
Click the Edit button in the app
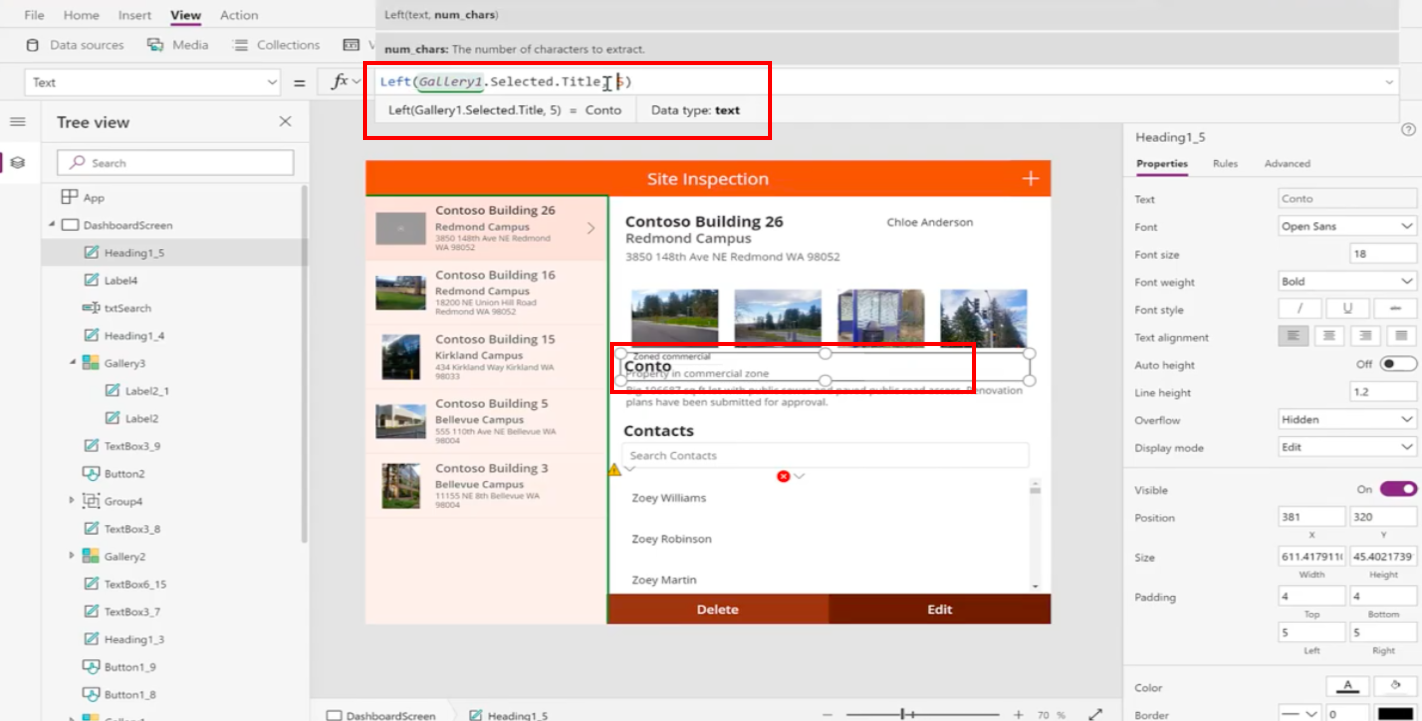[x=940, y=609]
